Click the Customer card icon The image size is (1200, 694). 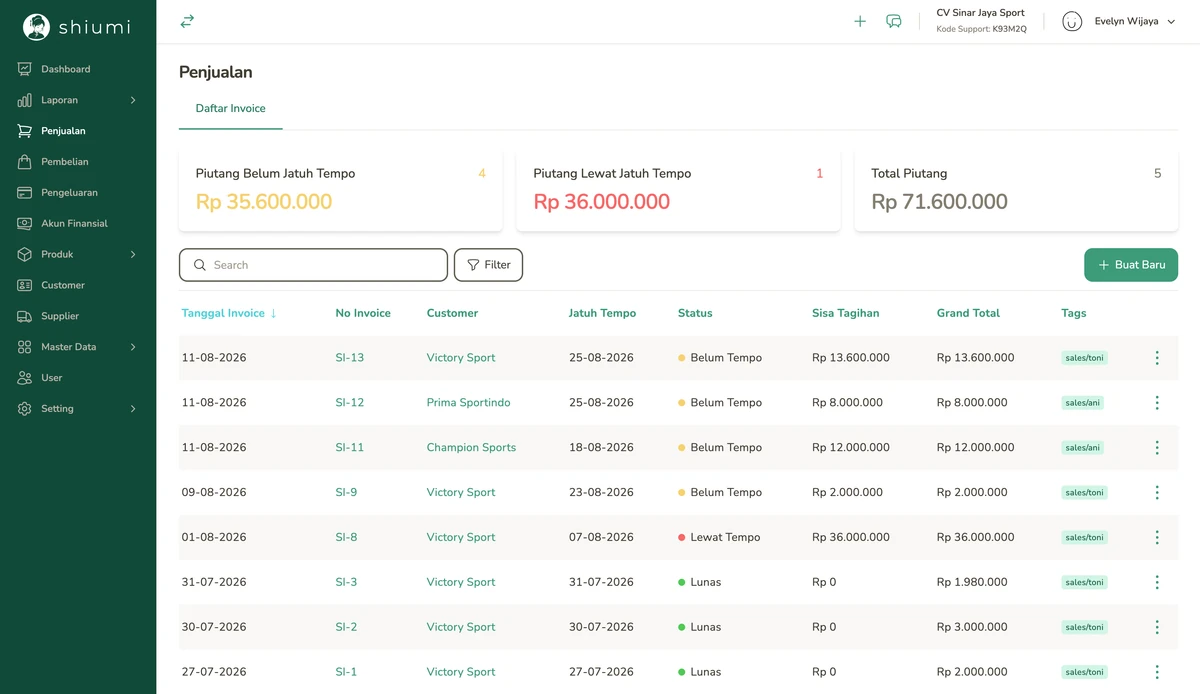pyautogui.click(x=25, y=286)
